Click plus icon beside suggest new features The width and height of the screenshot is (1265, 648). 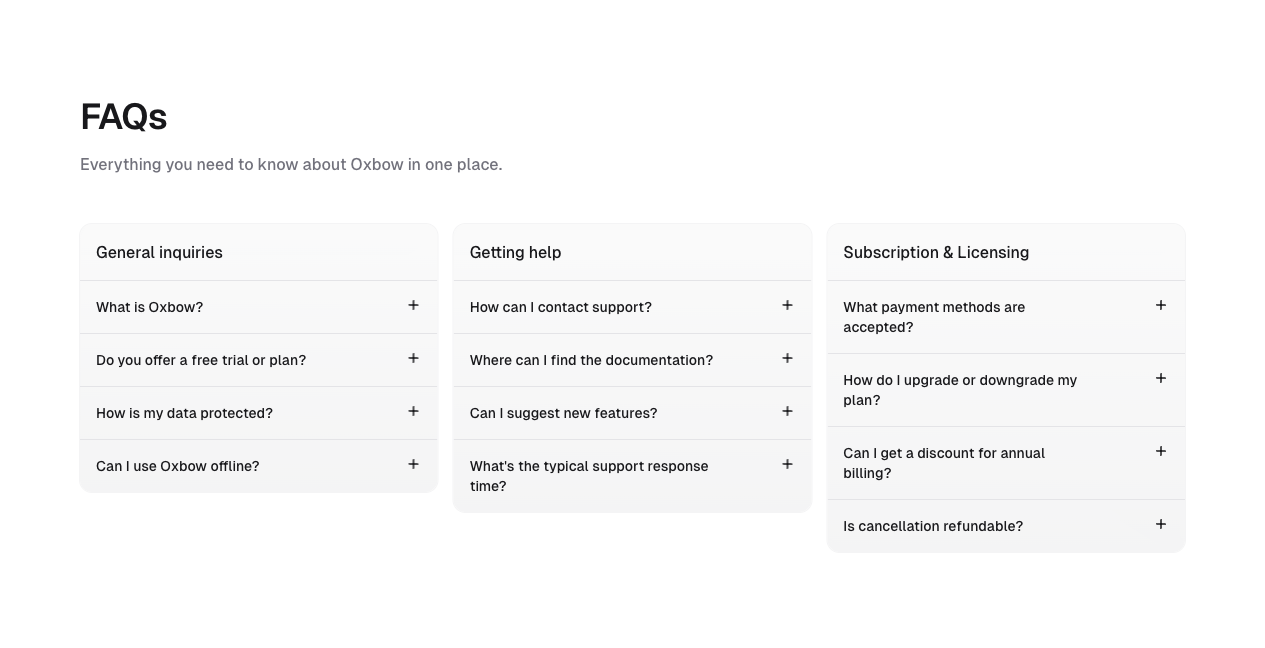[787, 412]
